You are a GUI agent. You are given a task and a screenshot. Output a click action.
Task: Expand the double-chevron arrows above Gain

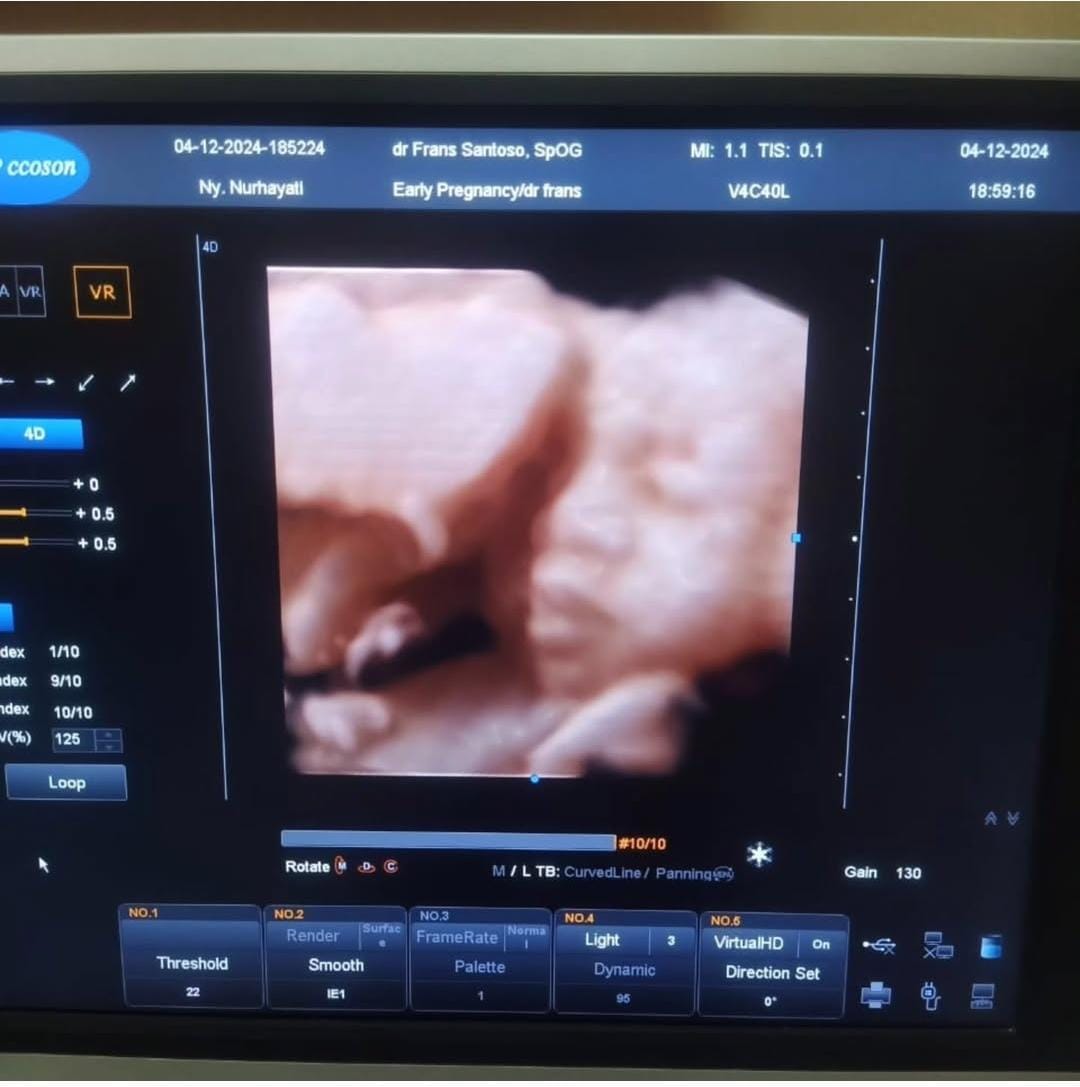pos(1001,819)
